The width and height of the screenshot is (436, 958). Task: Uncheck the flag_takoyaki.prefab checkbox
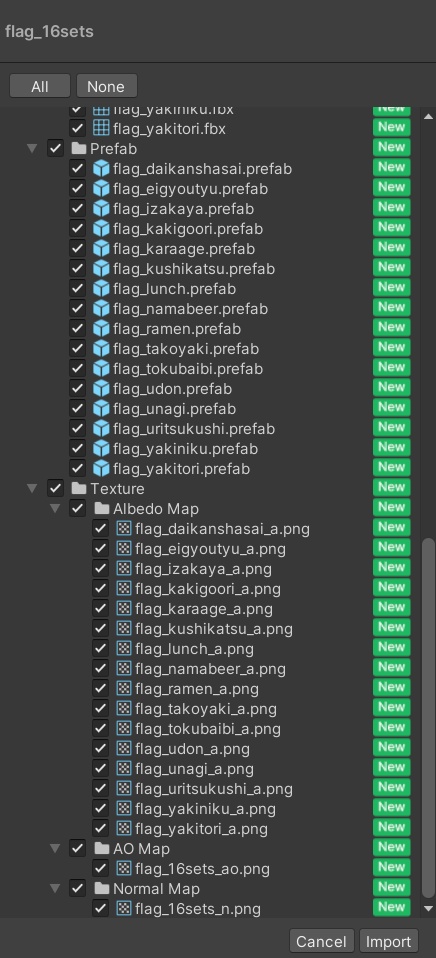[78, 349]
